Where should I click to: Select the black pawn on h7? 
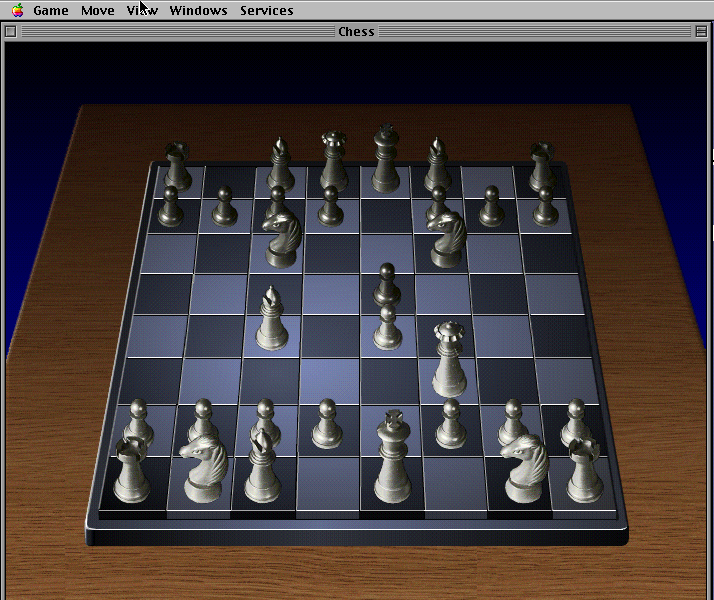coord(545,206)
